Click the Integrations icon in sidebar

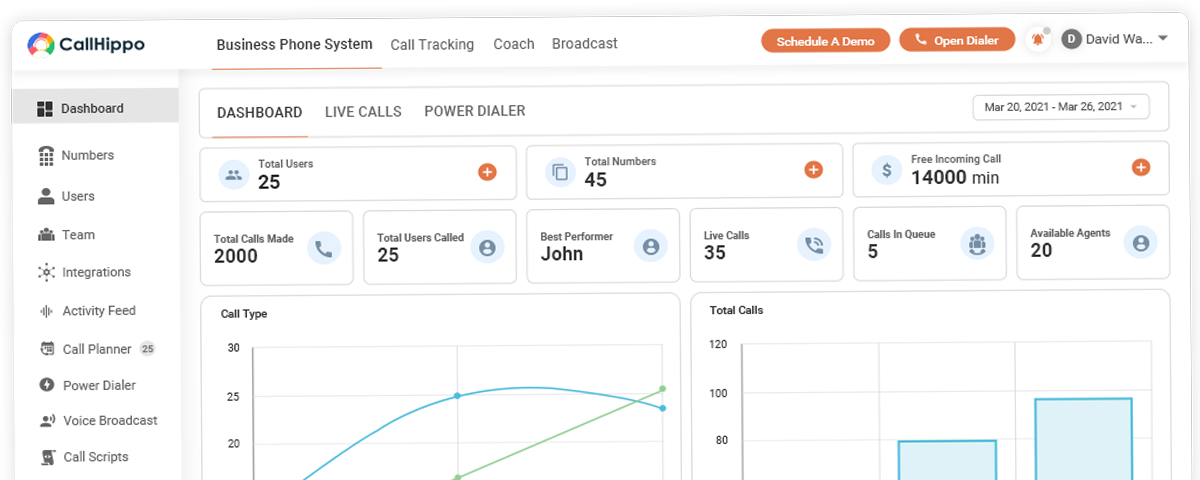click(46, 272)
